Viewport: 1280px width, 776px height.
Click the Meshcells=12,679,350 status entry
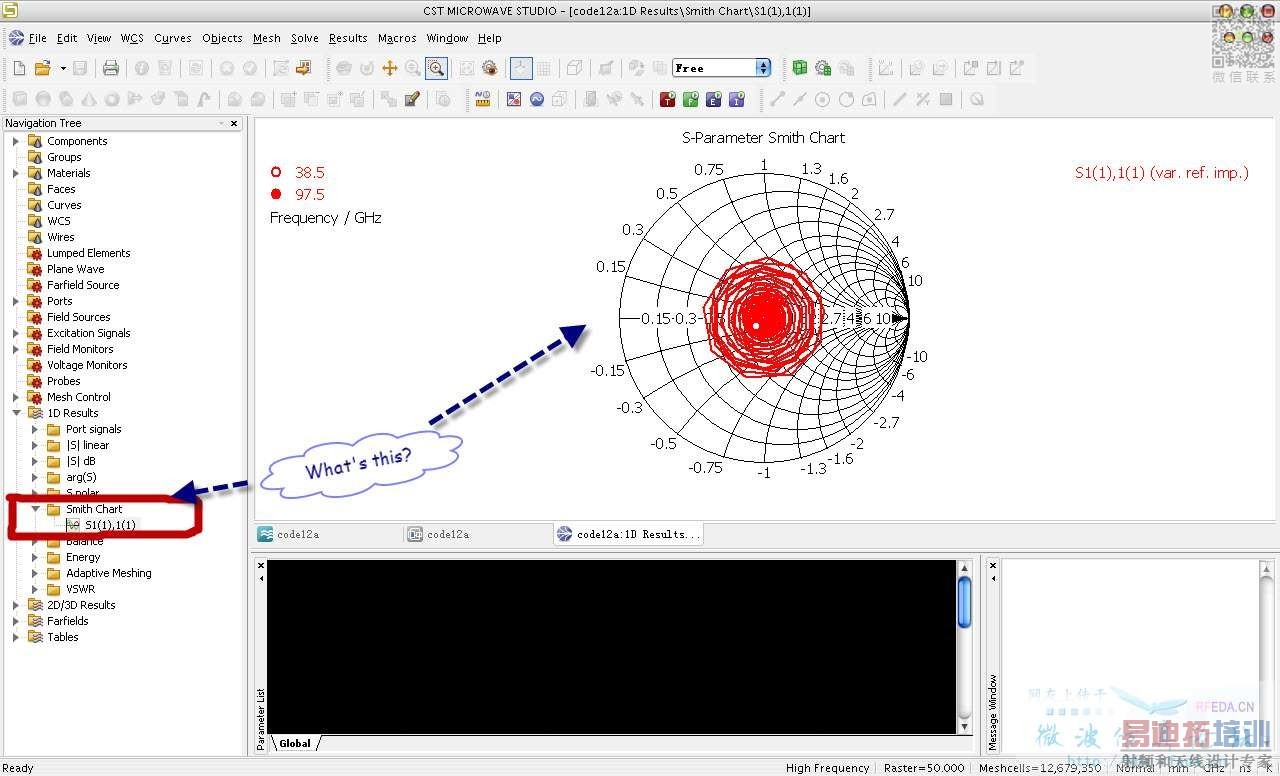click(x=1040, y=768)
